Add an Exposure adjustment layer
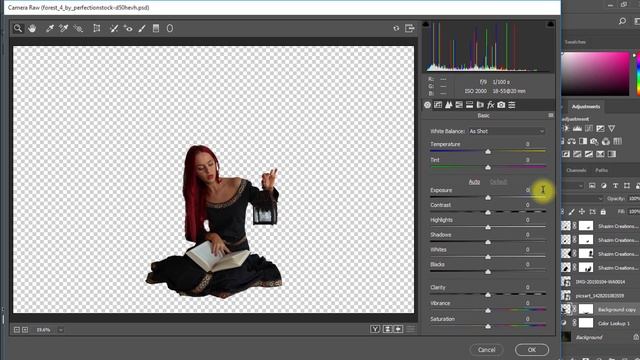This screenshot has width=640, height=360. [600, 129]
